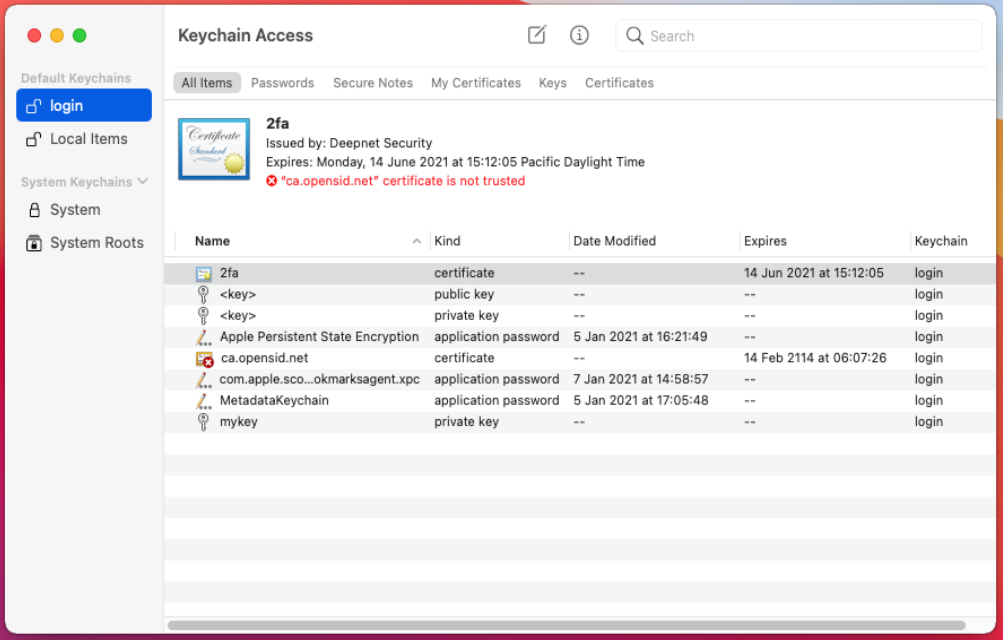Click the 2fa certificate row icon
Image resolution: width=1003 pixels, height=640 pixels.
[204, 273]
